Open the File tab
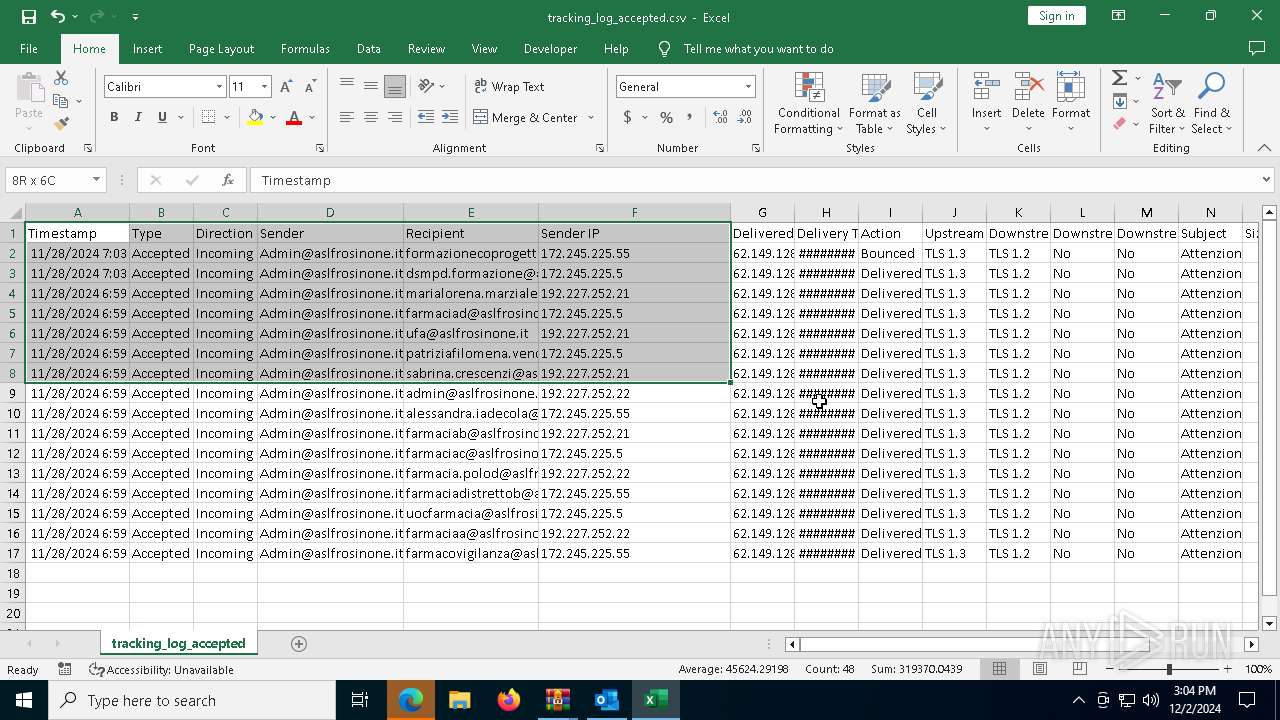This screenshot has height=720, width=1280. (x=29, y=49)
